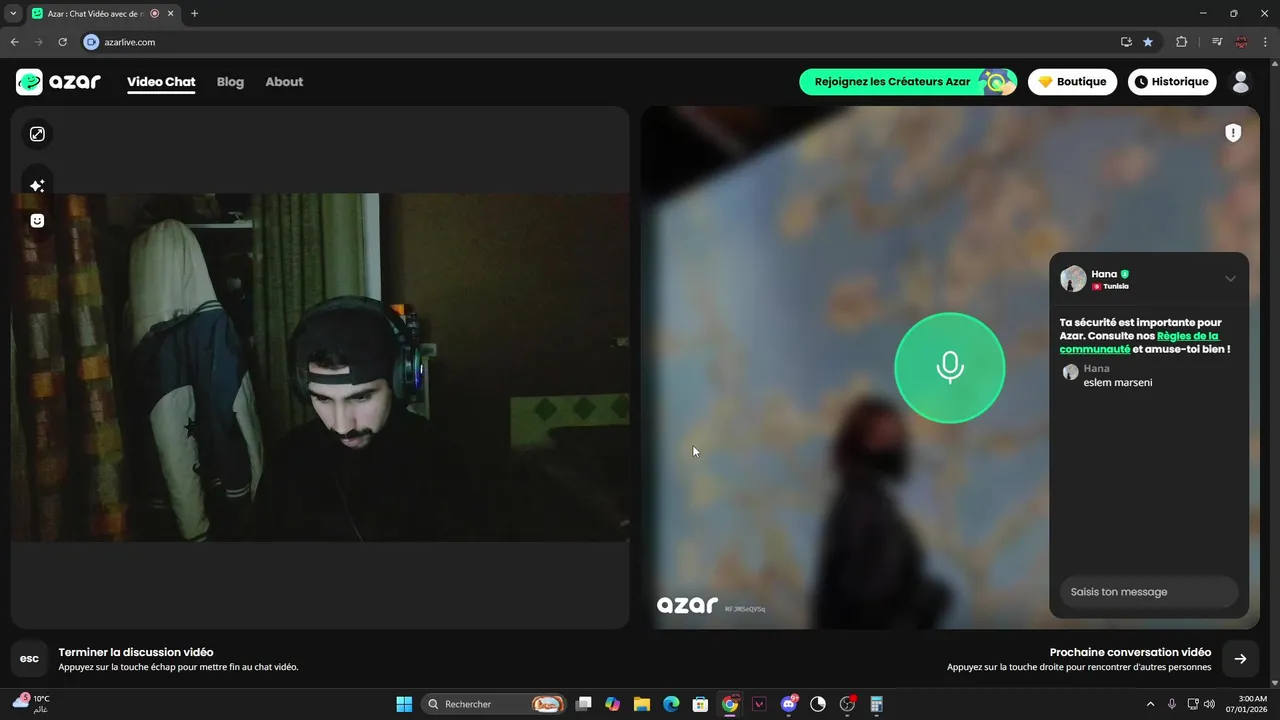1280x720 pixels.
Task: Toggle the green microphone button
Action: (x=949, y=367)
